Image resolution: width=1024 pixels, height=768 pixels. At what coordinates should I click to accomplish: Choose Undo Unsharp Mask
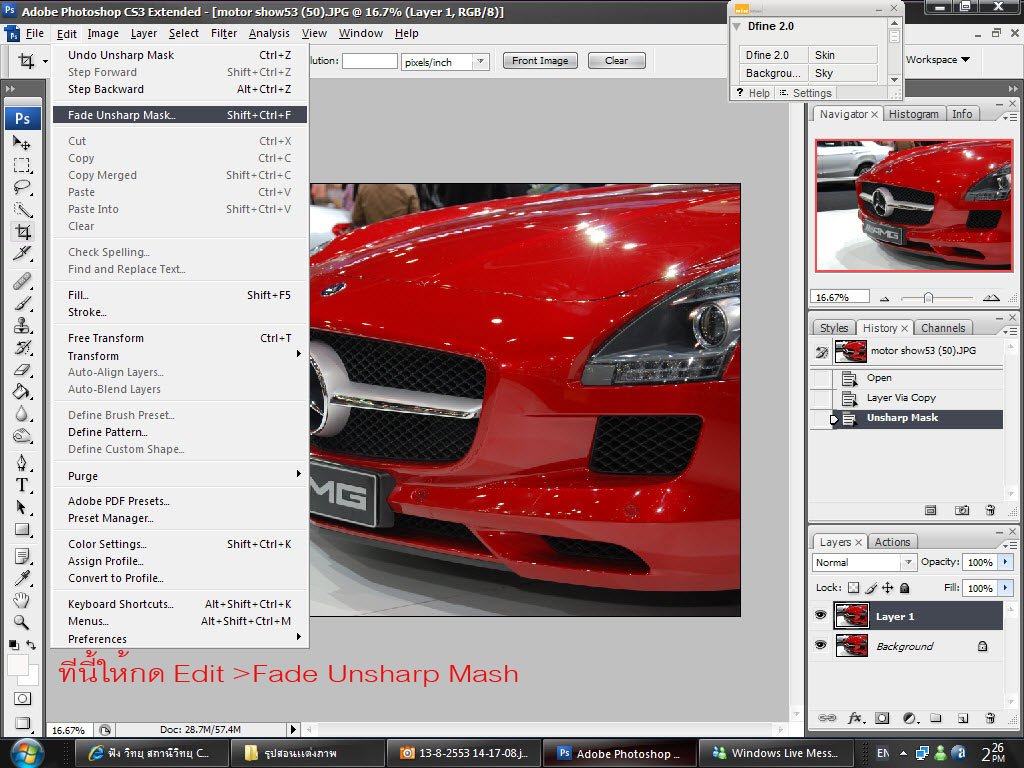click(x=180, y=55)
